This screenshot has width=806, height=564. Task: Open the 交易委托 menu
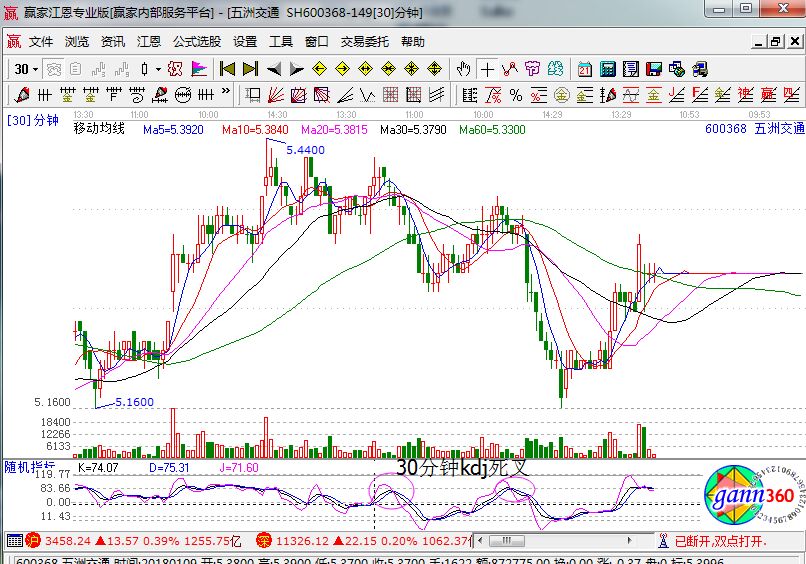[364, 42]
